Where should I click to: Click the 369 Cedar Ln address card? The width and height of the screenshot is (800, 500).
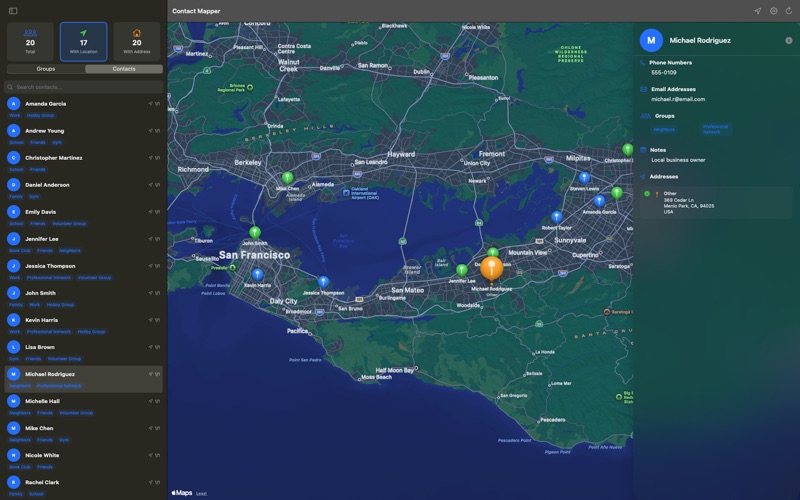[x=715, y=203]
